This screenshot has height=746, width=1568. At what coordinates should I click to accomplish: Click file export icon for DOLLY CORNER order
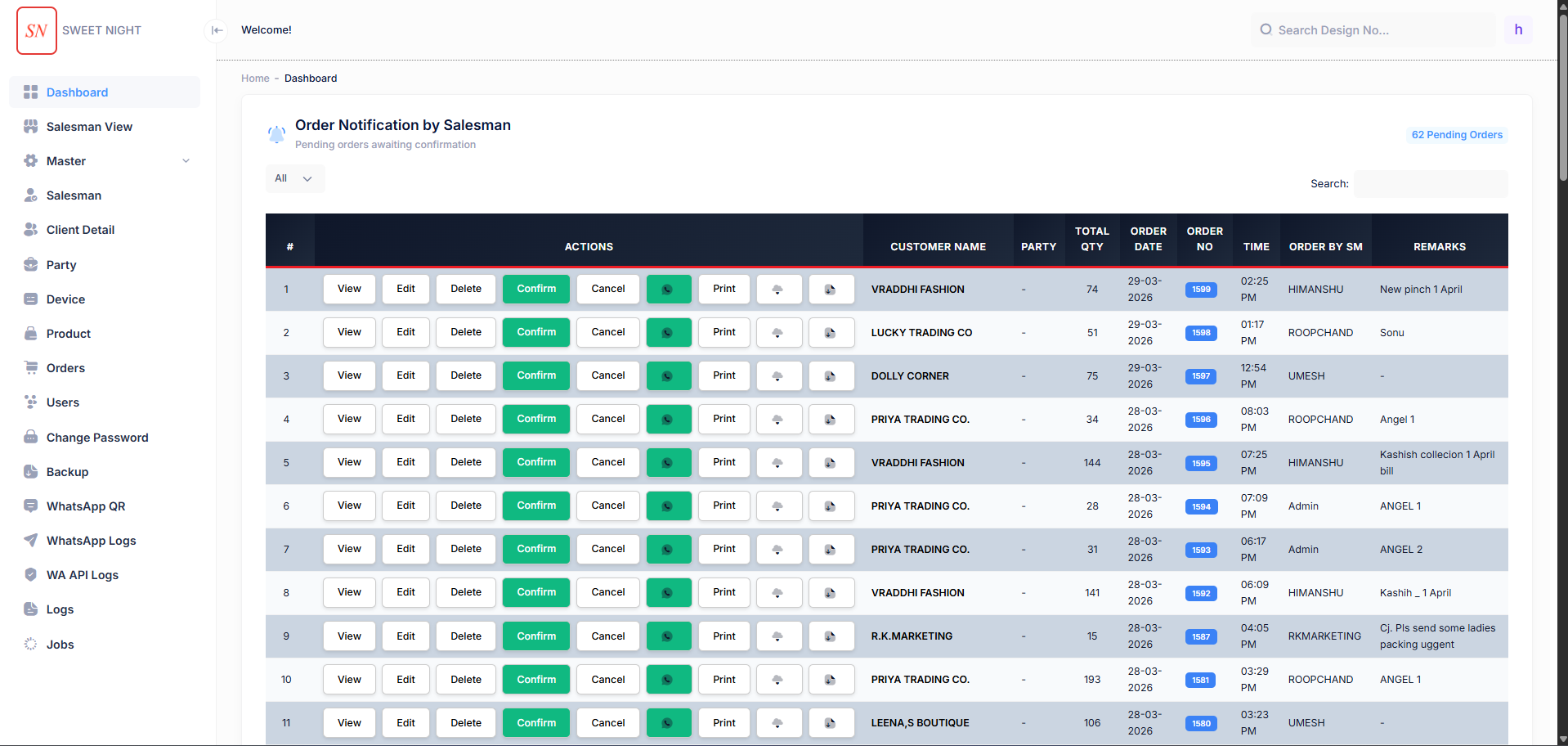[831, 375]
